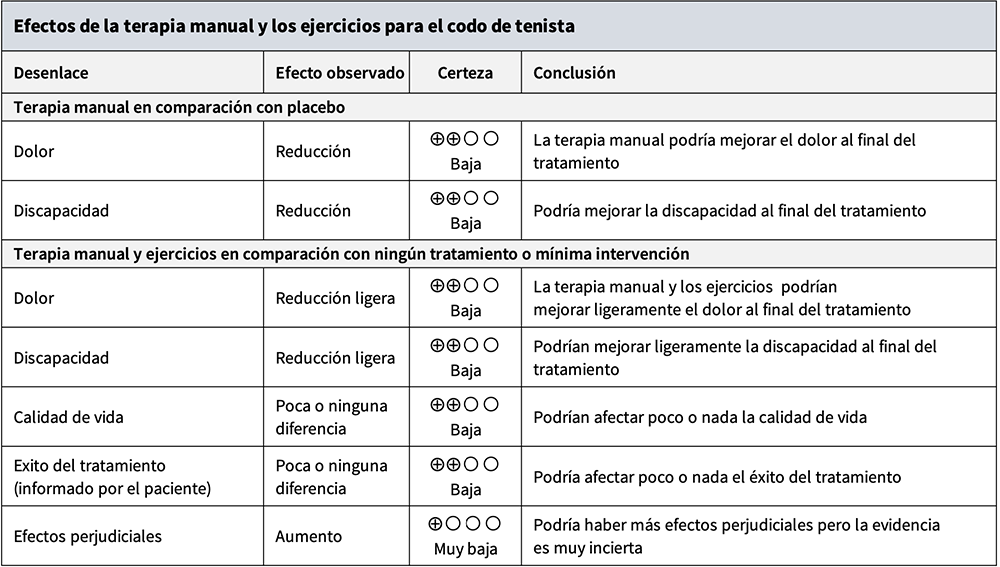Click certainty circles for Discapacidad under placebo comparison

[465, 198]
